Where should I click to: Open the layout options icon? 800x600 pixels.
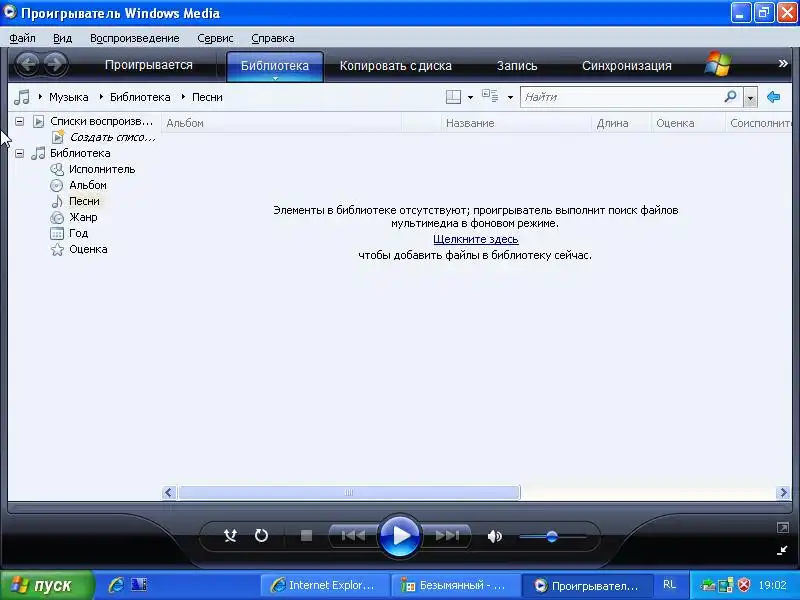pyautogui.click(x=453, y=96)
